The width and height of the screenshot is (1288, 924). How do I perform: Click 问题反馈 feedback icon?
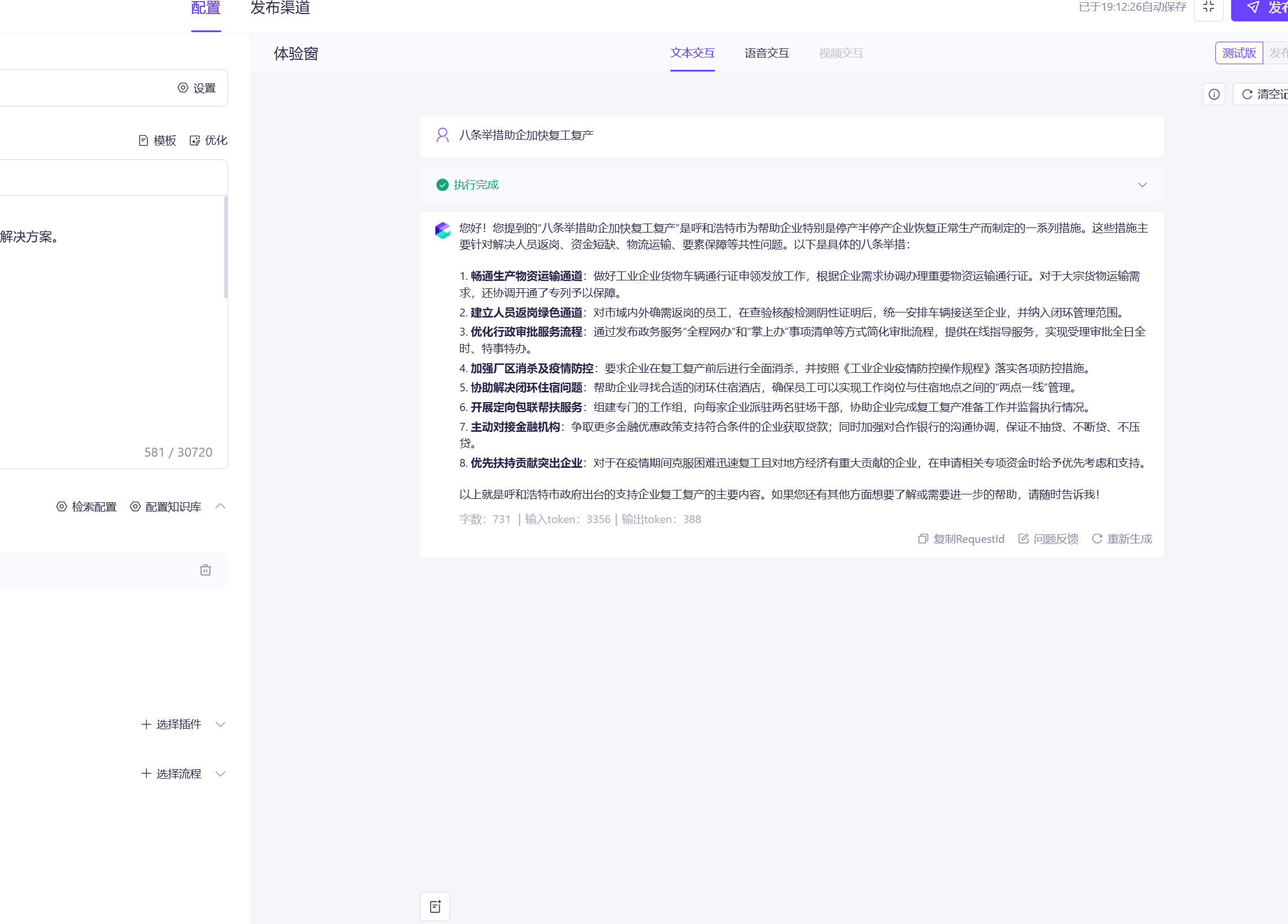pyautogui.click(x=1048, y=538)
